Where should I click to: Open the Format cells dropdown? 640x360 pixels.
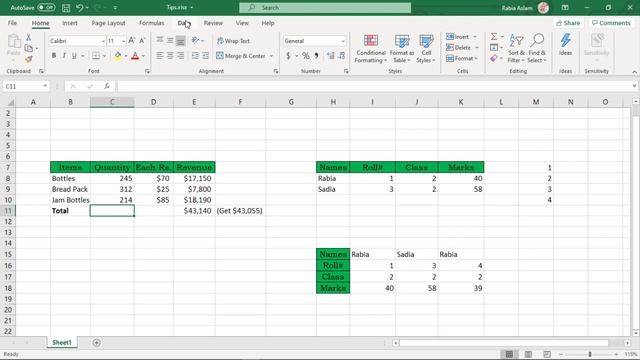coord(461,59)
